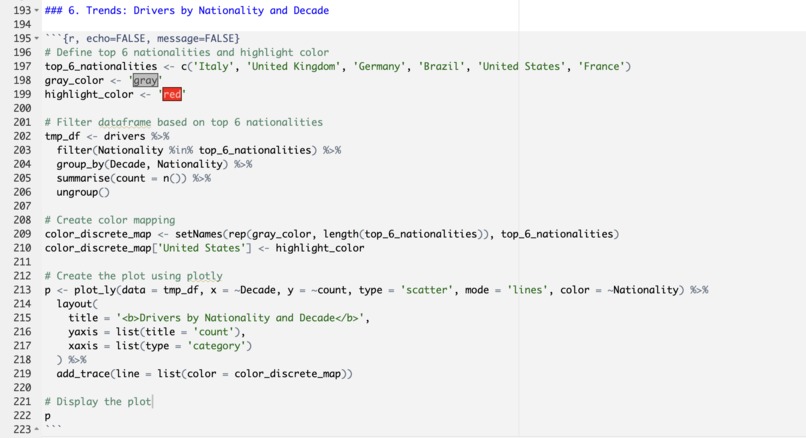Image resolution: width=806 pixels, height=438 pixels.
Task: Click 'summarise' call on line 205
Action: [x=83, y=178]
